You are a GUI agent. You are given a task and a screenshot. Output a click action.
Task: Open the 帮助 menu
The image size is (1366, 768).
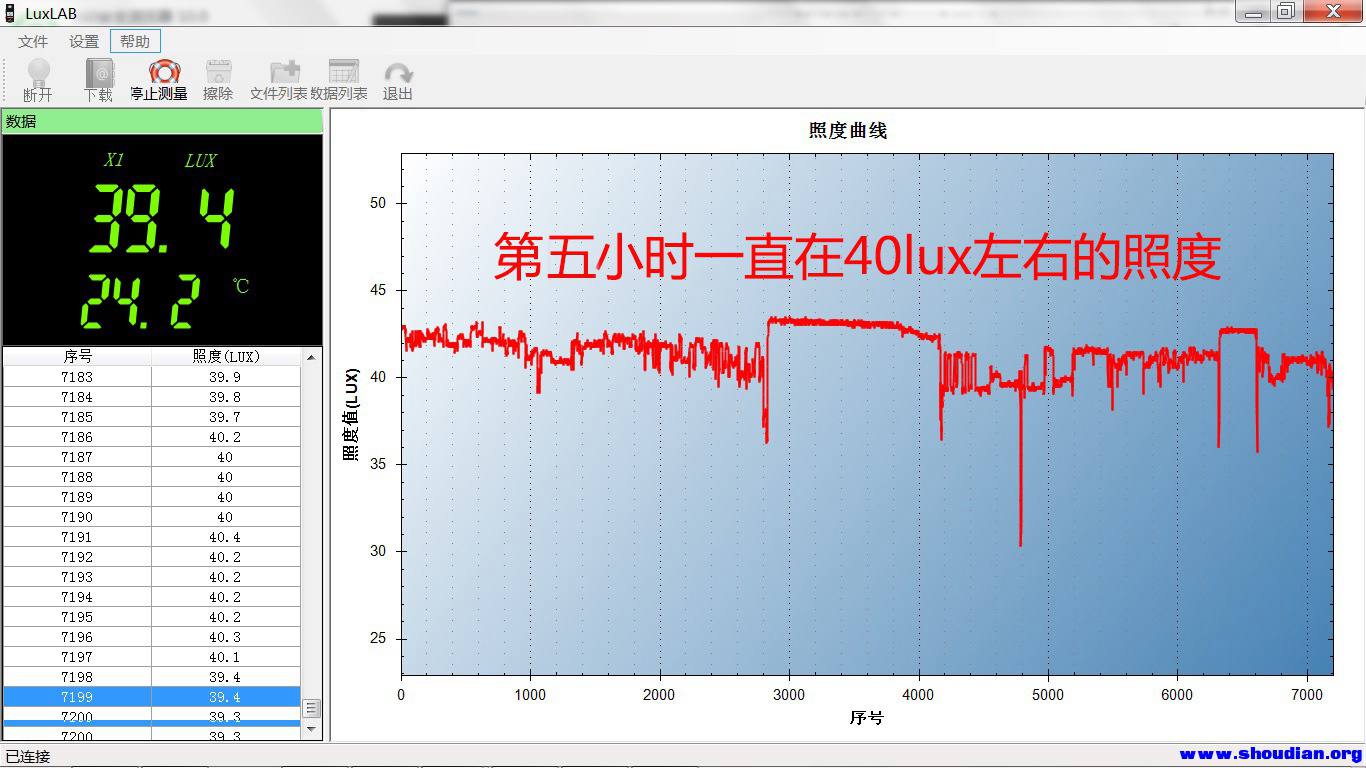135,41
